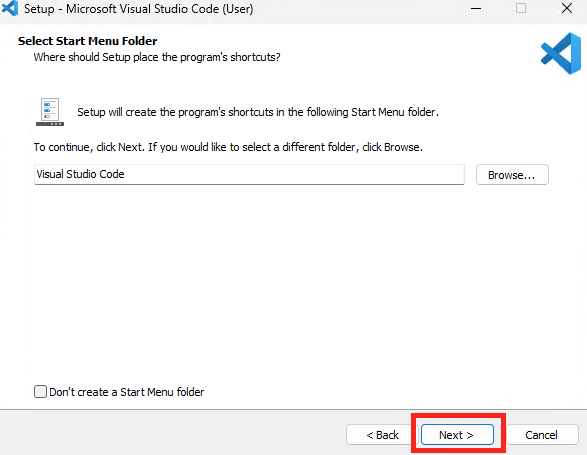The height and width of the screenshot is (455, 587).
Task: Continue setup with the Next button
Action: point(457,435)
